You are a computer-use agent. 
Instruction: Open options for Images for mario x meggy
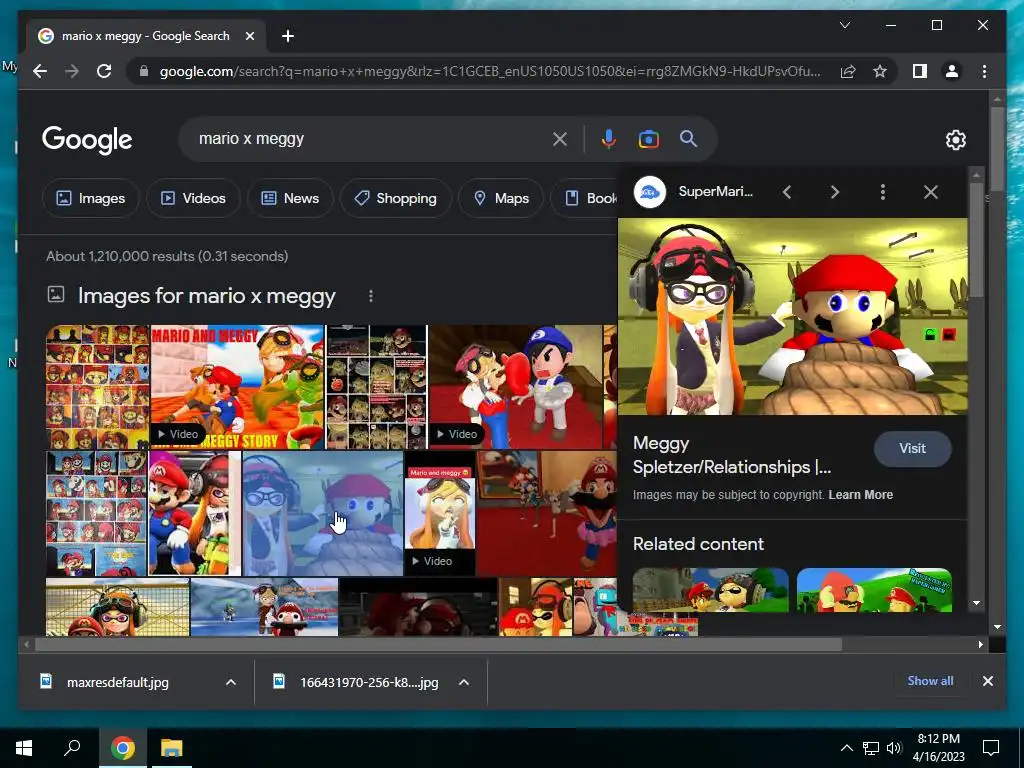[x=371, y=296]
